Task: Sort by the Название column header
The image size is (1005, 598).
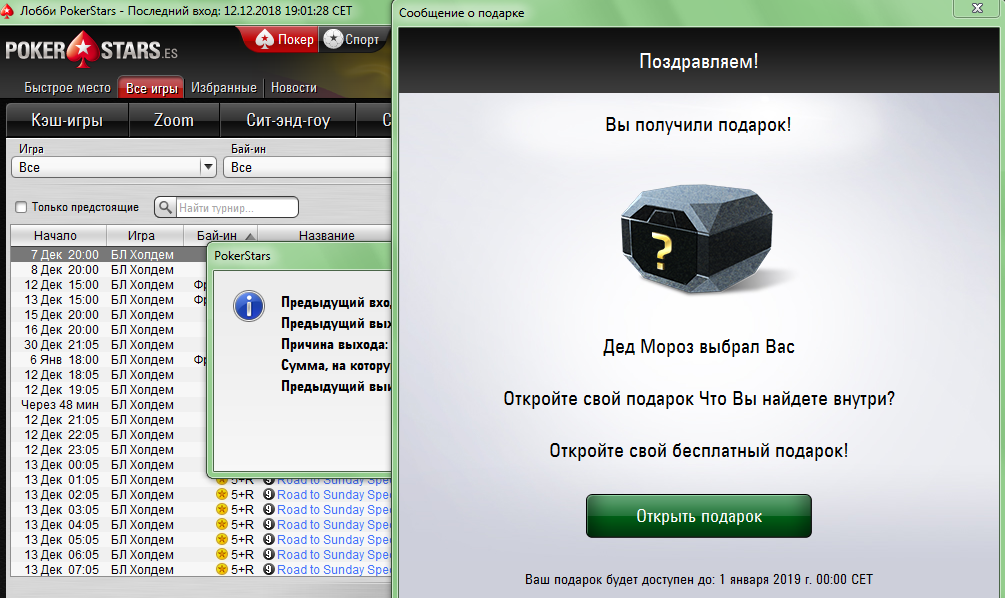Action: 326,235
